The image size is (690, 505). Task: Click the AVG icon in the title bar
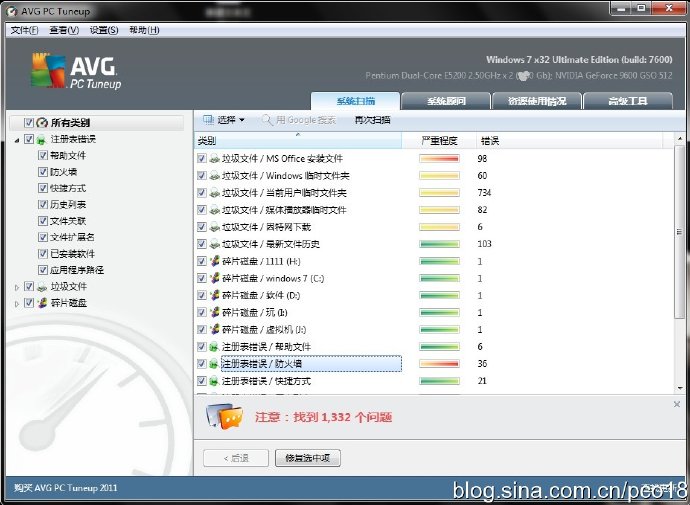pyautogui.click(x=12, y=11)
